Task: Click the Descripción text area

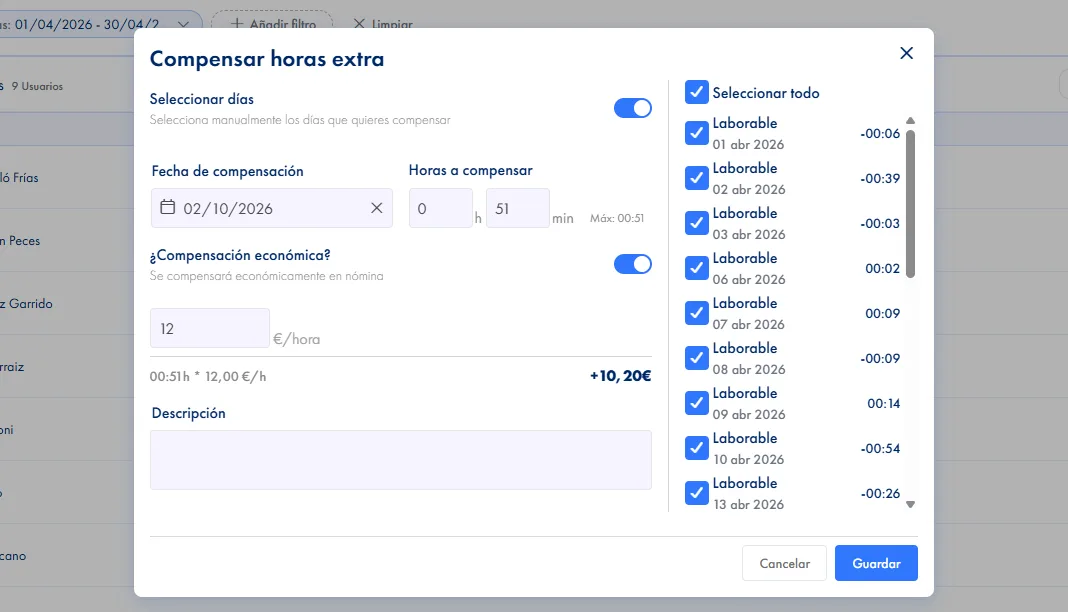Action: coord(400,460)
